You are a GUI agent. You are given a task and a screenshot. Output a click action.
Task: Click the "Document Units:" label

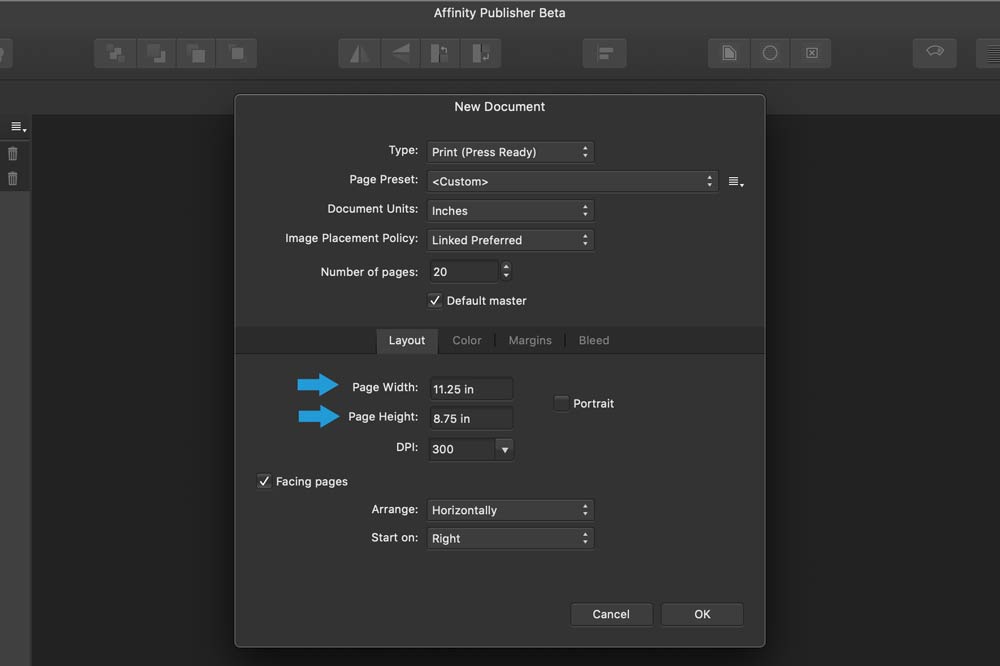point(372,209)
